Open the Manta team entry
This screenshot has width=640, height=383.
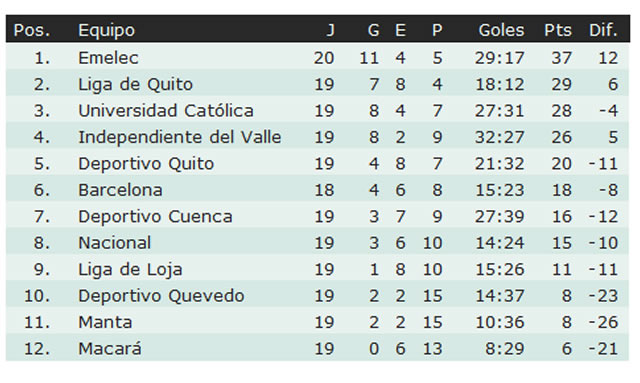point(105,323)
